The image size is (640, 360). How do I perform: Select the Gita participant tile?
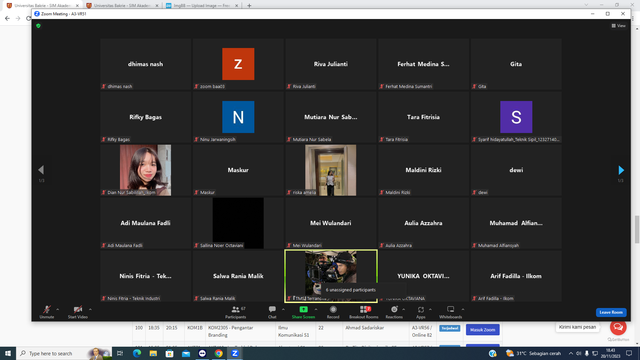(516, 64)
